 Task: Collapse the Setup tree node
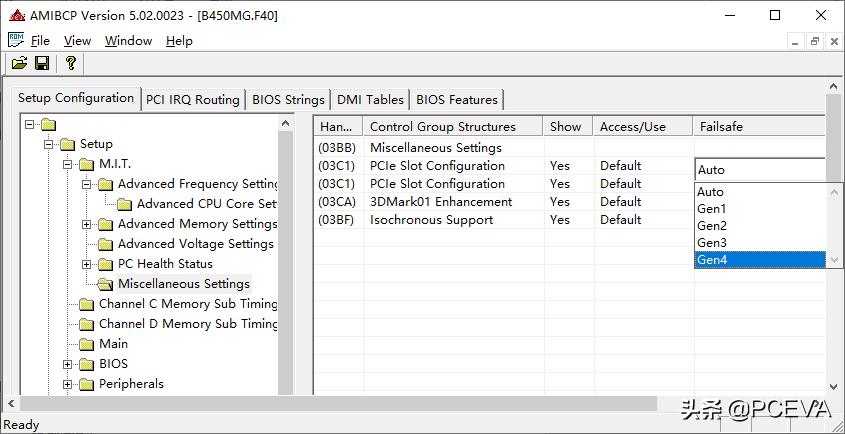coord(49,144)
